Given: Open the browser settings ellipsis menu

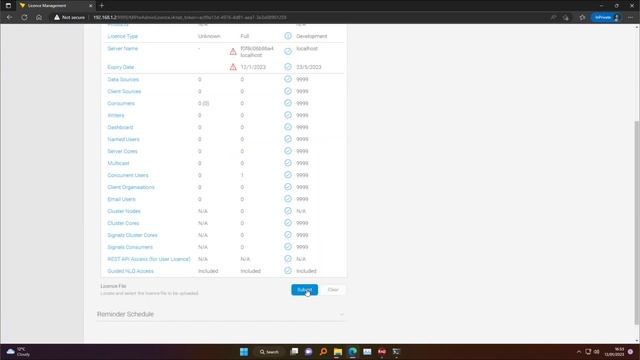Looking at the screenshot, I should point(631,18).
